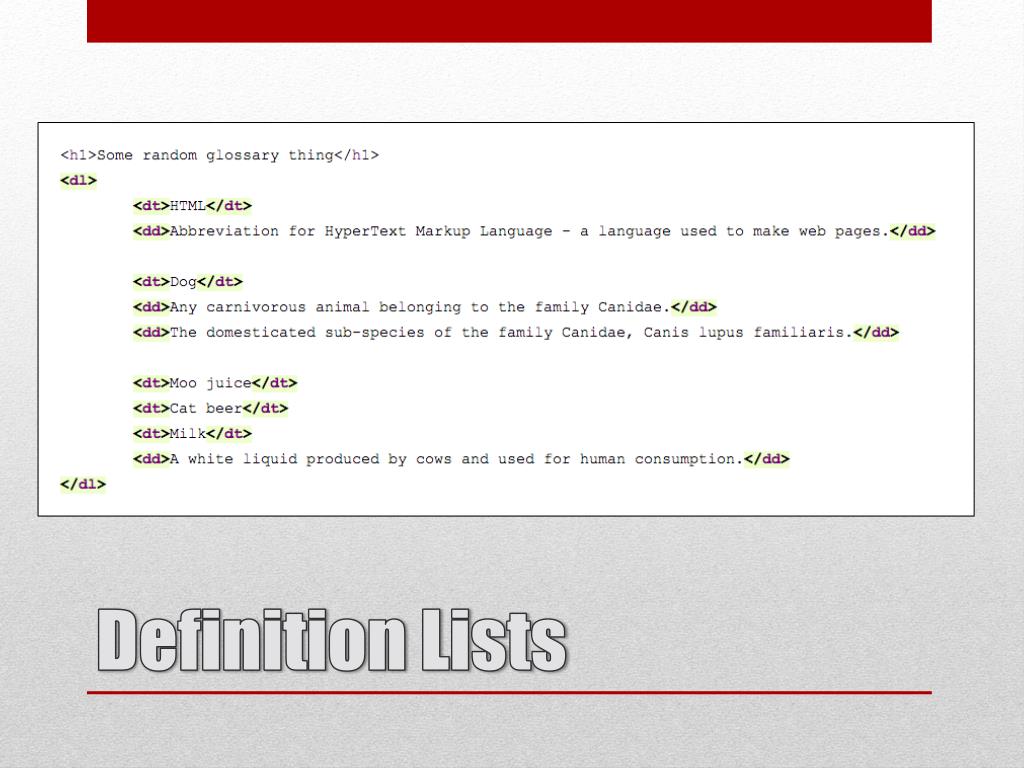The image size is (1024, 768).
Task: Click the line starting 'The domesticated sub-species'
Action: point(516,332)
